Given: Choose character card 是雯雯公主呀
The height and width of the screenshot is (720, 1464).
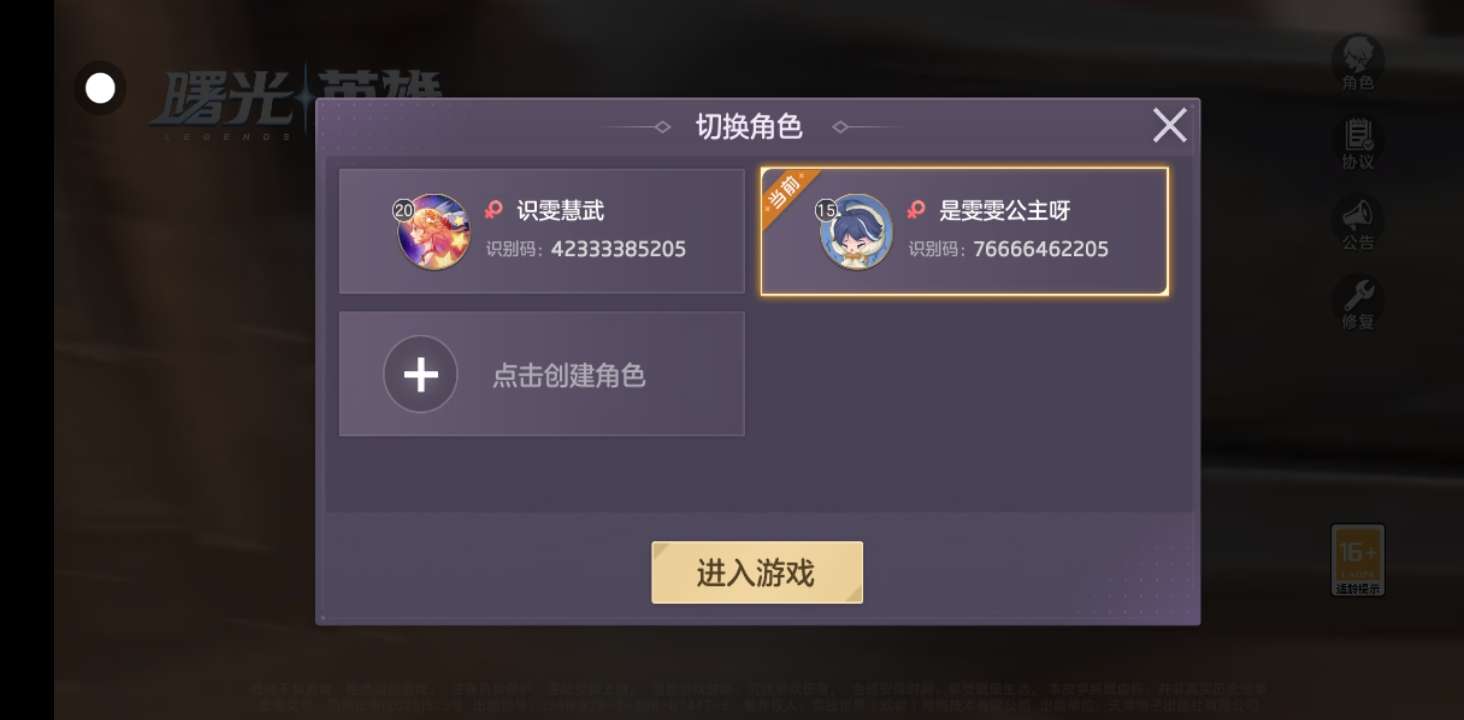Looking at the screenshot, I should click(x=964, y=231).
